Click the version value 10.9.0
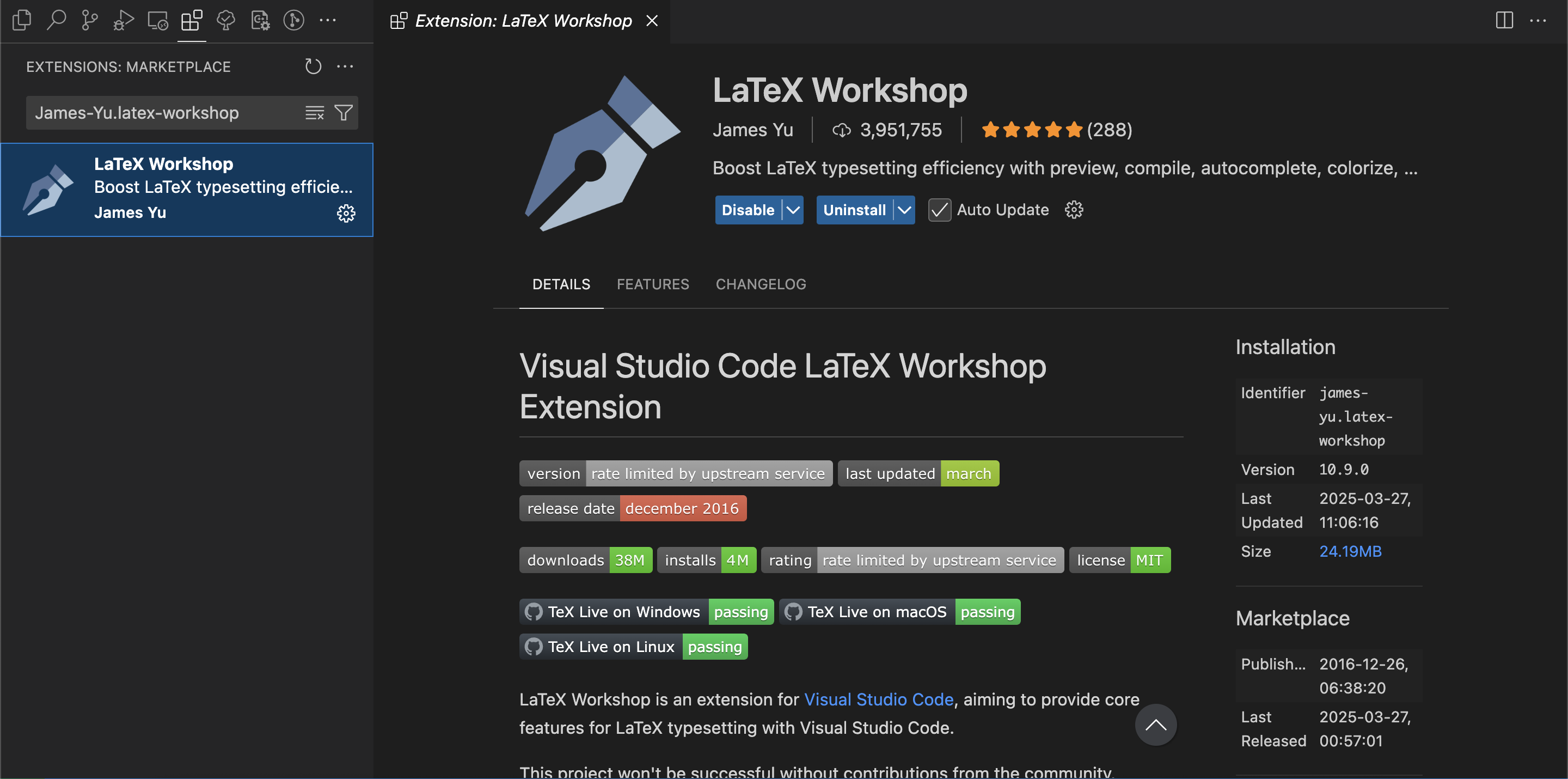This screenshot has height=779, width=1568. 1343,469
